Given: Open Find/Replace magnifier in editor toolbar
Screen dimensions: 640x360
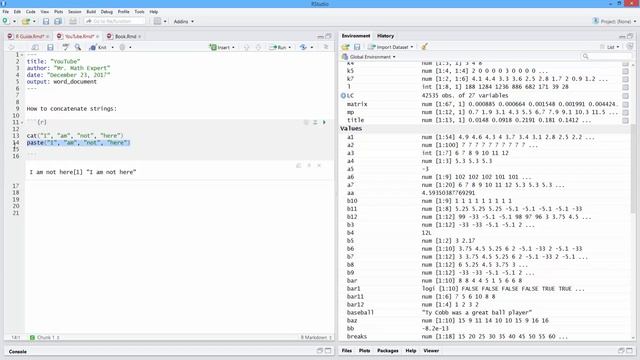Looking at the screenshot, I should 78,47.
